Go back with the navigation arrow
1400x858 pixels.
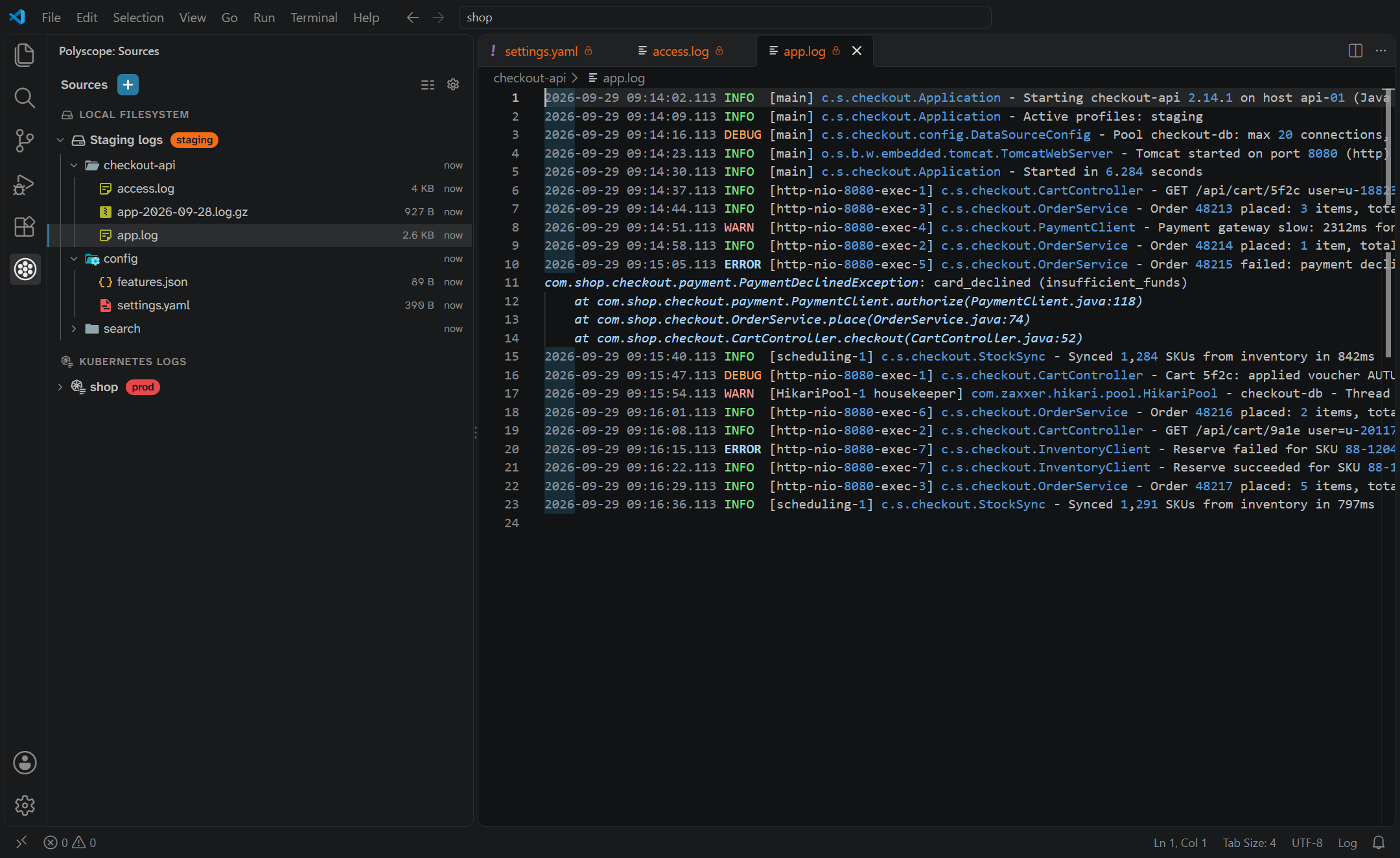pos(412,18)
